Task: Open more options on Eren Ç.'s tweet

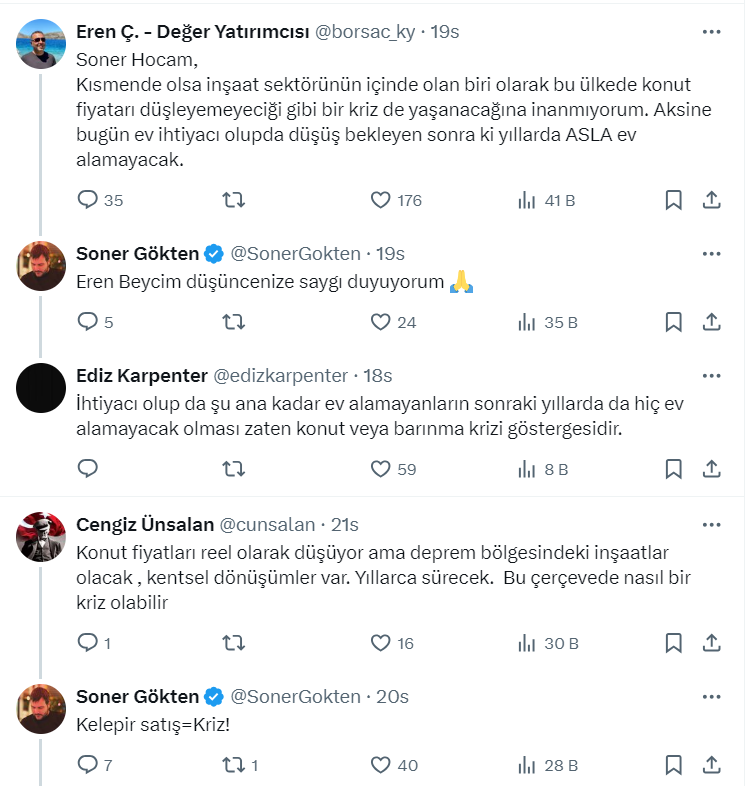Action: tap(711, 32)
